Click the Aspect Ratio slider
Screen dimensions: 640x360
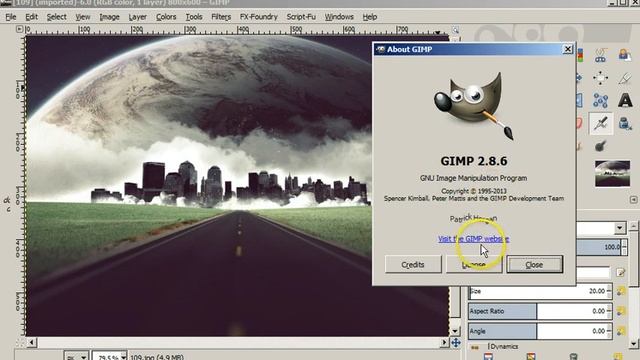[540, 311]
